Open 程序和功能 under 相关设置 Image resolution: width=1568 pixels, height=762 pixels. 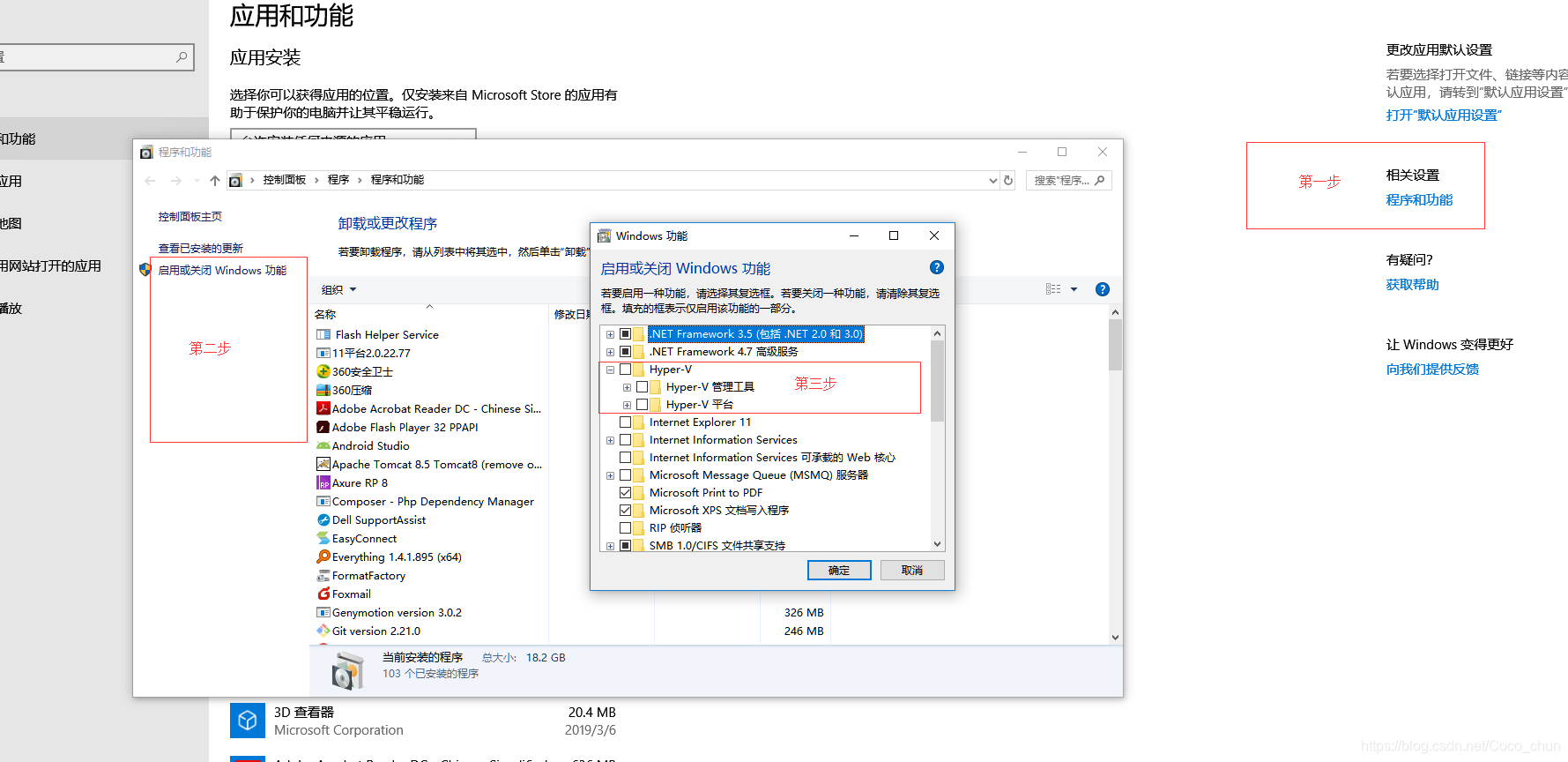point(1419,200)
